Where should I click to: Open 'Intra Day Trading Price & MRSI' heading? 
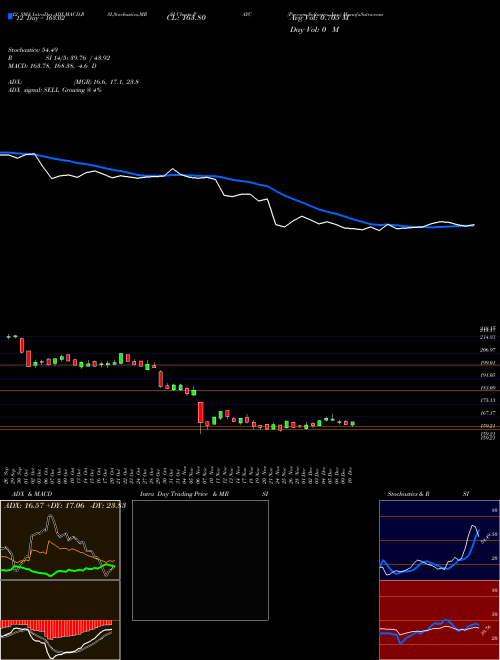click(205, 494)
